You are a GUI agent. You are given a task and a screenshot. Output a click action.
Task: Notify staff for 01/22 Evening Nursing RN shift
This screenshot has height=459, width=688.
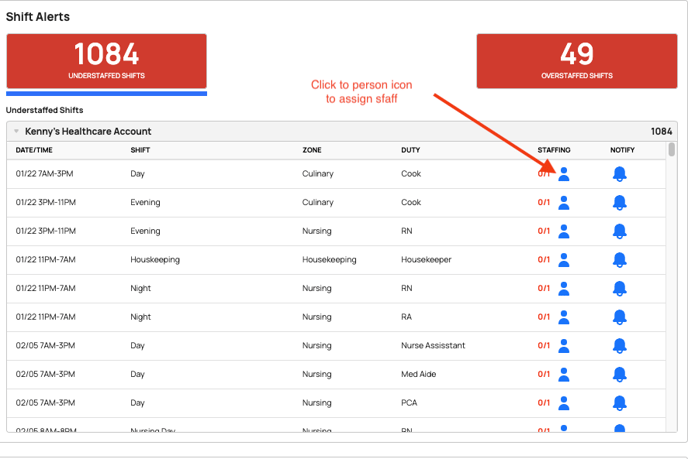point(620,231)
